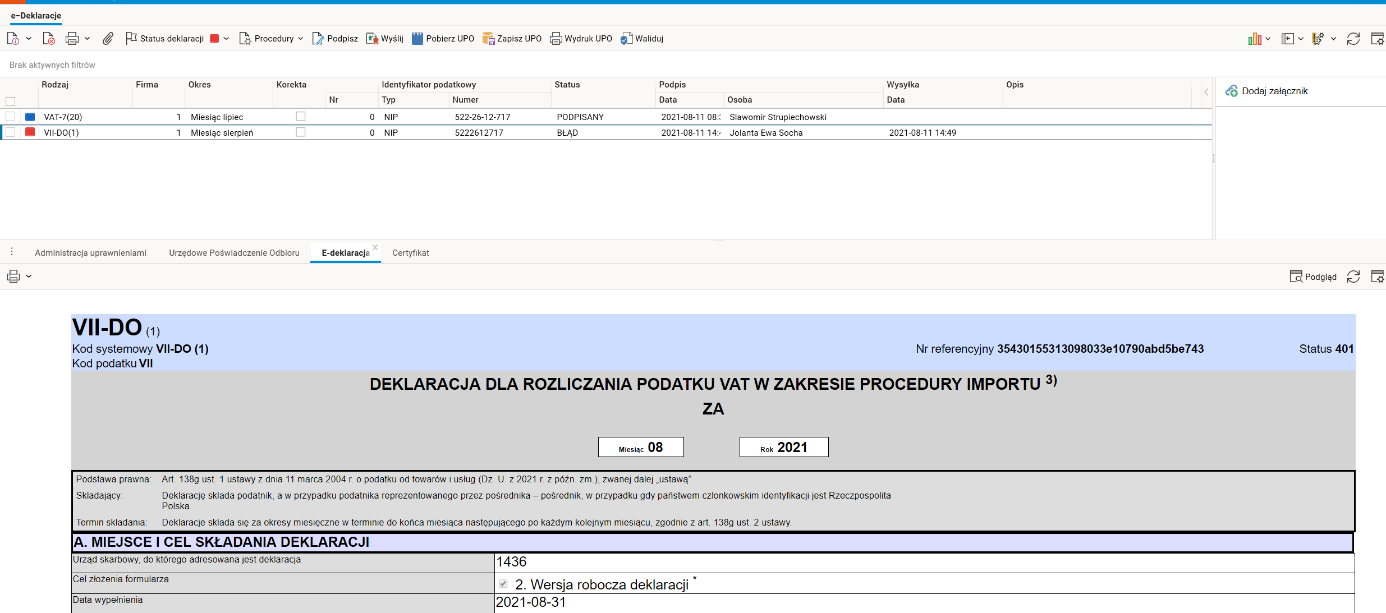
Task: Open dropdown beside red status square
Action: coord(227,38)
